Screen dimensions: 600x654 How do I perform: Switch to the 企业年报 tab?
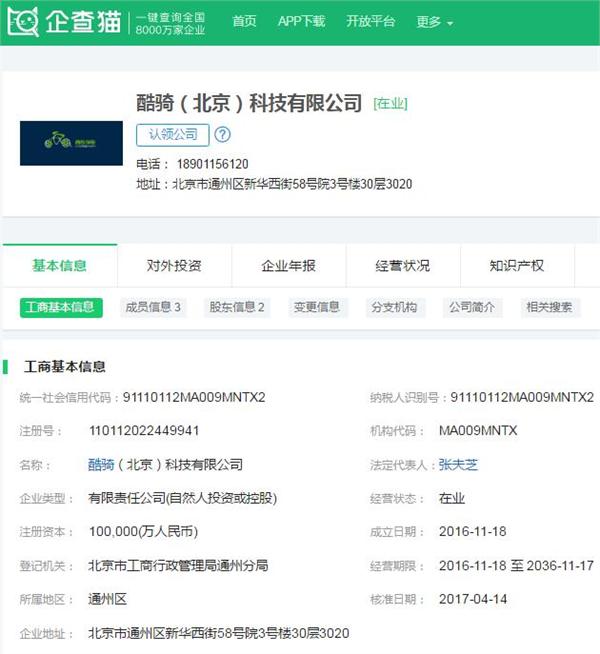click(289, 266)
